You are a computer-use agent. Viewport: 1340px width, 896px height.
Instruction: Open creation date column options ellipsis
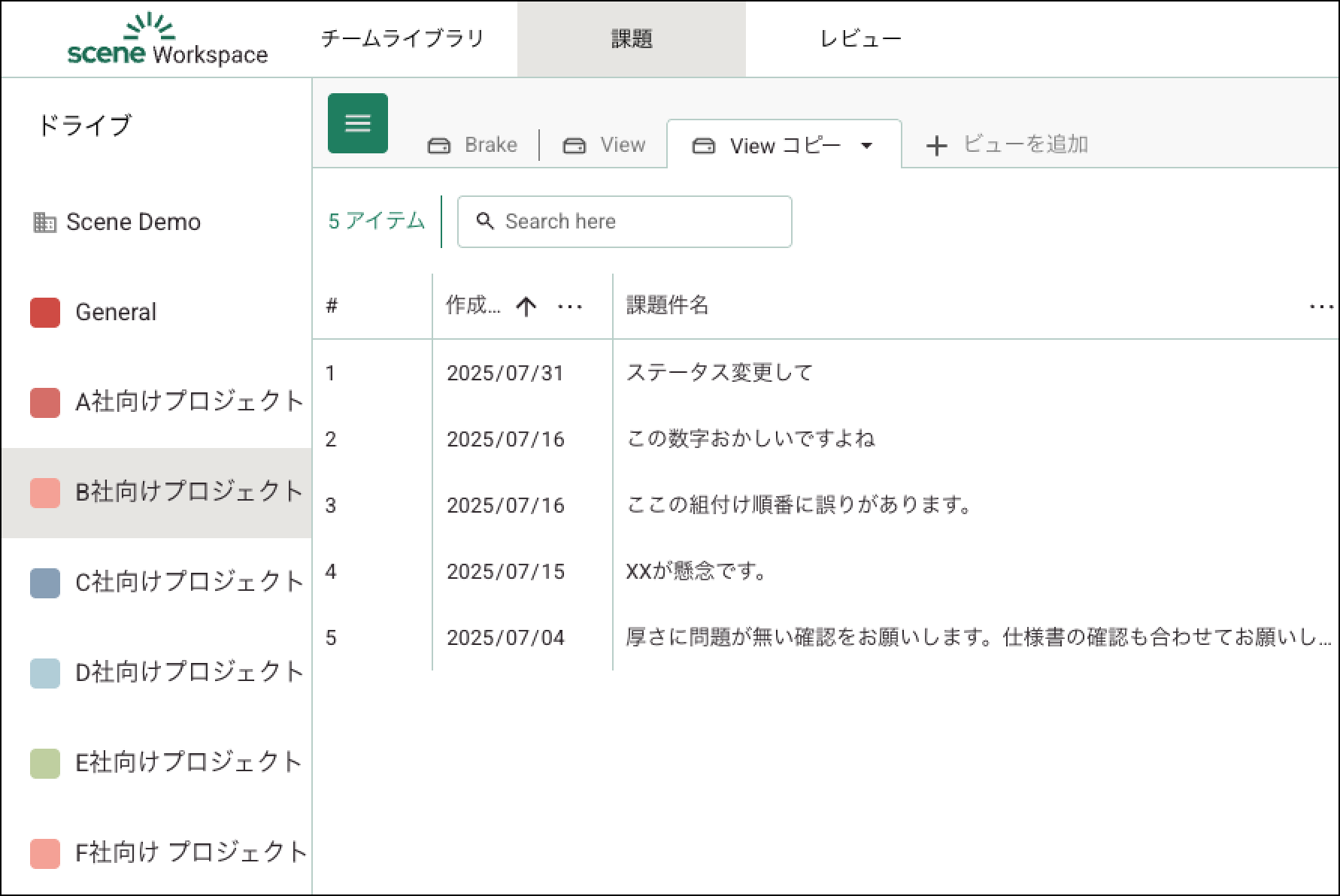tap(569, 306)
